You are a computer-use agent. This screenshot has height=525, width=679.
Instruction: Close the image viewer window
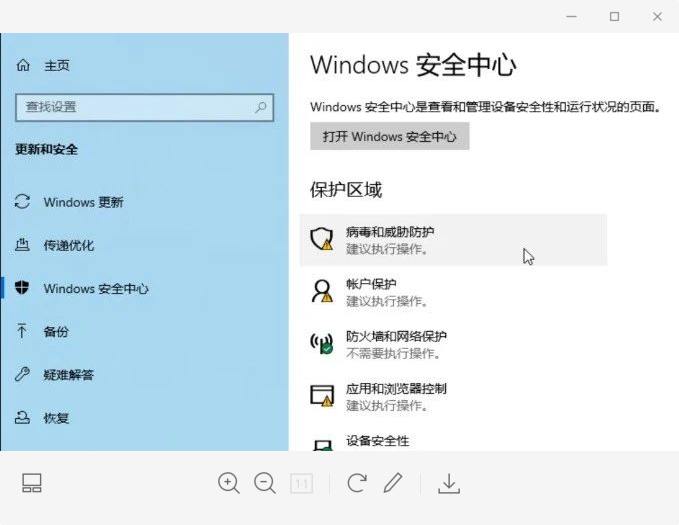tap(657, 16)
